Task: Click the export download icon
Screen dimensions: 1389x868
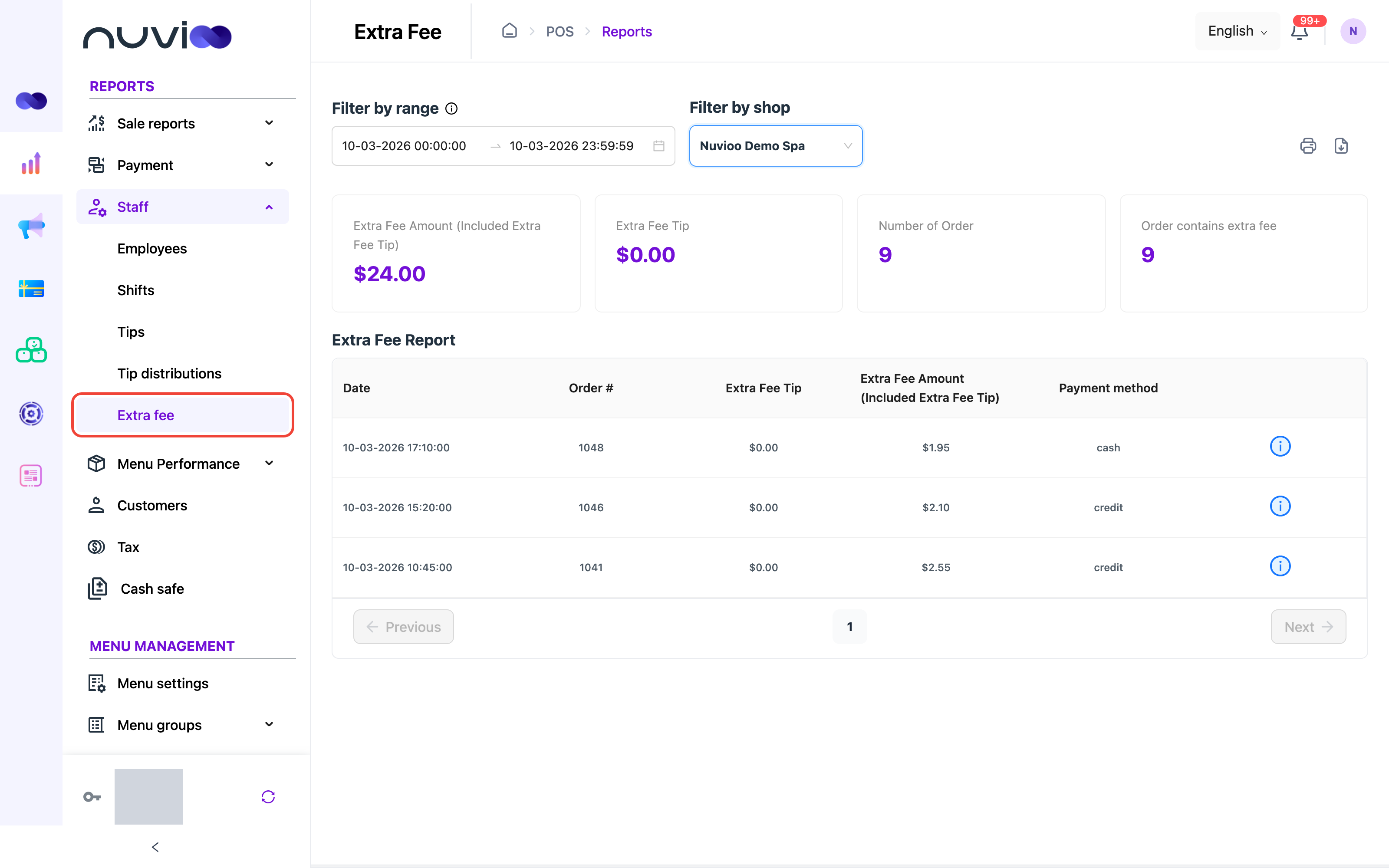Action: (1341, 146)
